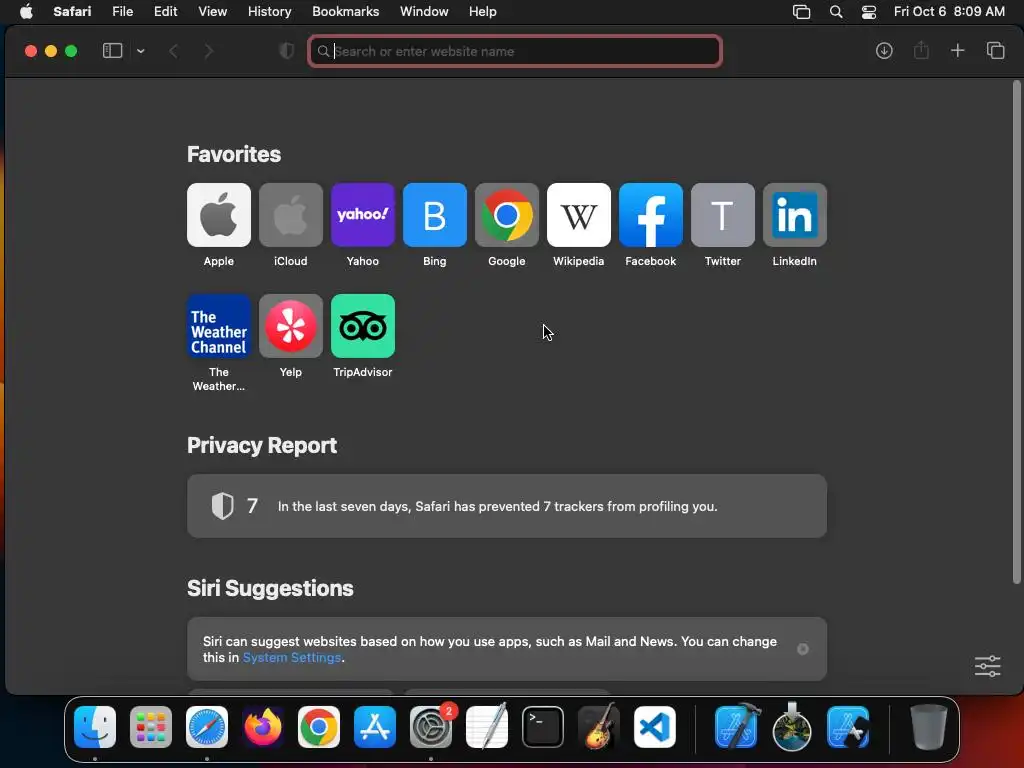Open the Facebook favorite
The image size is (1024, 768).
(x=650, y=215)
